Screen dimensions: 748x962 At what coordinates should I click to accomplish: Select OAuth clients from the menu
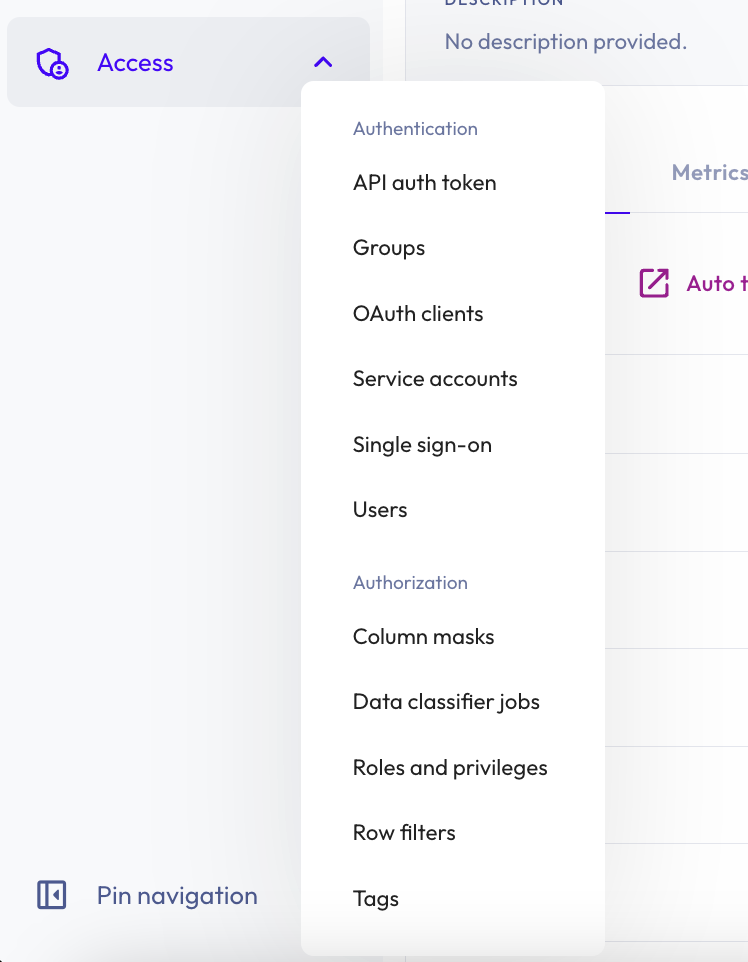418,313
